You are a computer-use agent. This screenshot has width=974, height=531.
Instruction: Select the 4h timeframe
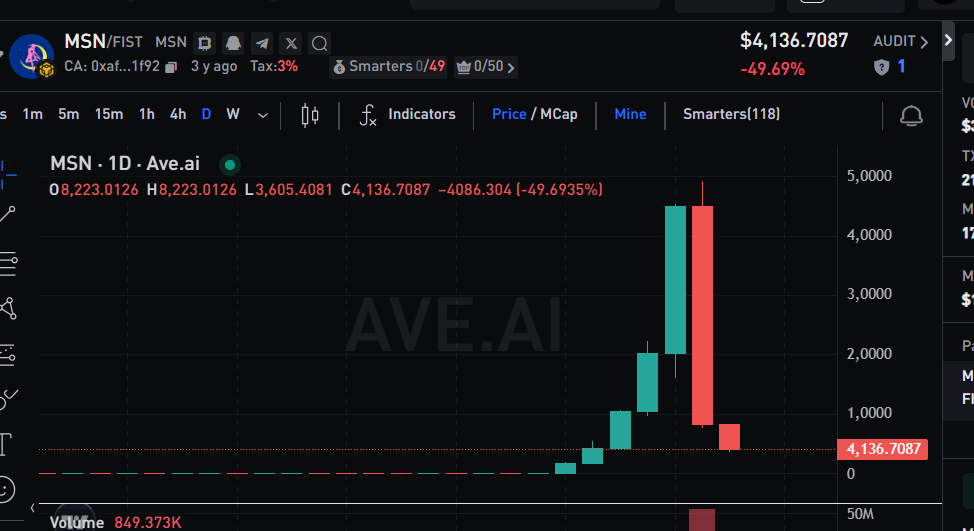178,114
